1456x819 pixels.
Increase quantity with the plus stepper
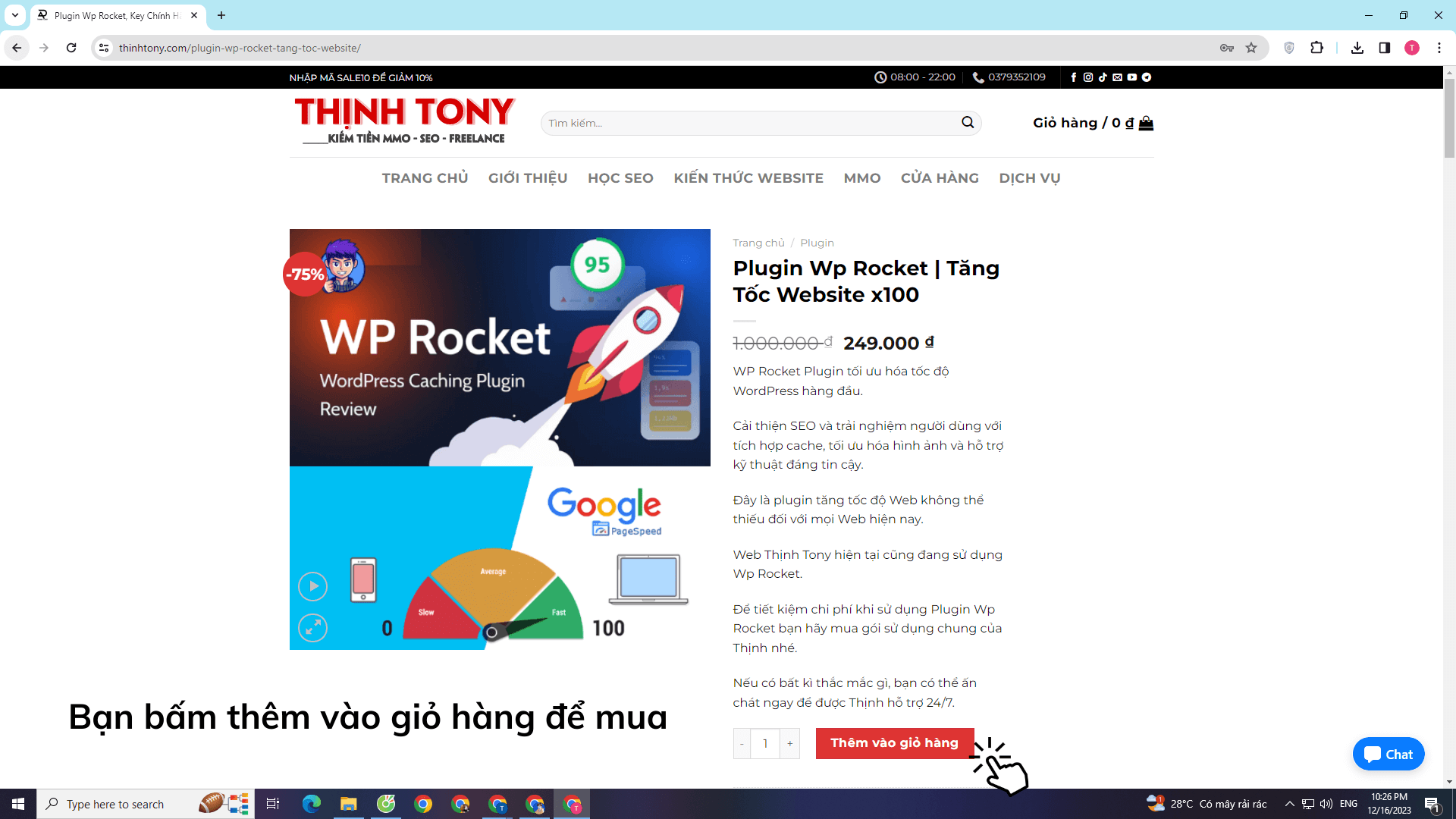[789, 743]
